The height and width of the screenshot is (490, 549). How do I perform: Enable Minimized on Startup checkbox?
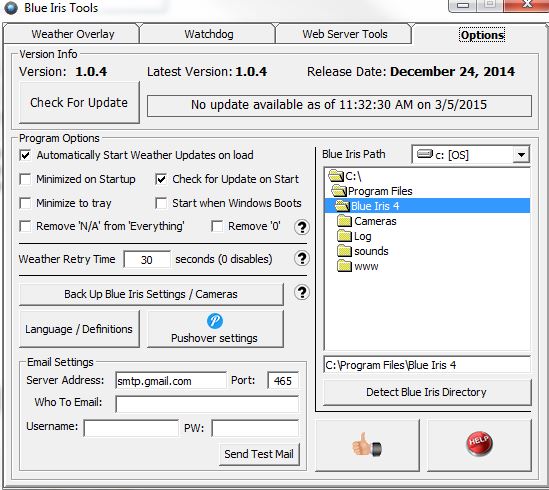[26, 179]
